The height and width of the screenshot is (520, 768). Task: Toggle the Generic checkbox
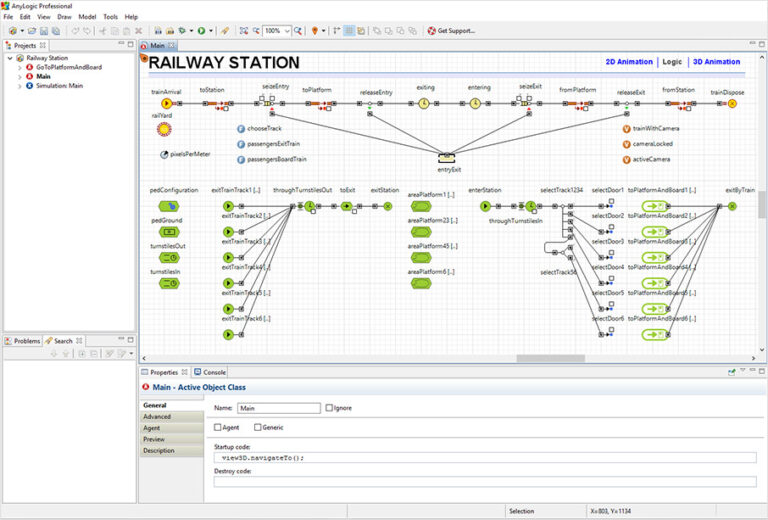[x=257, y=427]
